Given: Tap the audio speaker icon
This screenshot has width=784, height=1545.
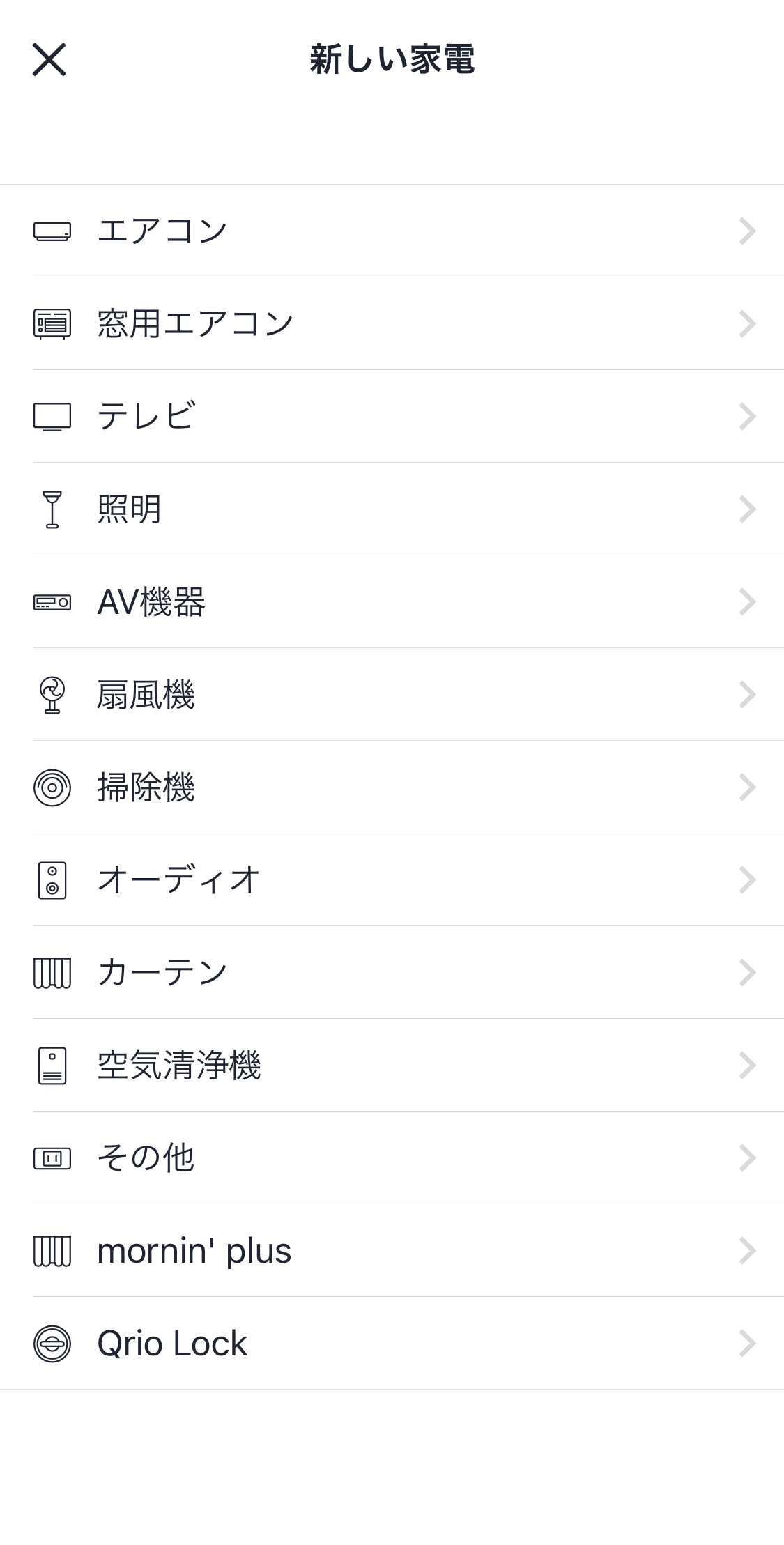Looking at the screenshot, I should click(x=52, y=880).
